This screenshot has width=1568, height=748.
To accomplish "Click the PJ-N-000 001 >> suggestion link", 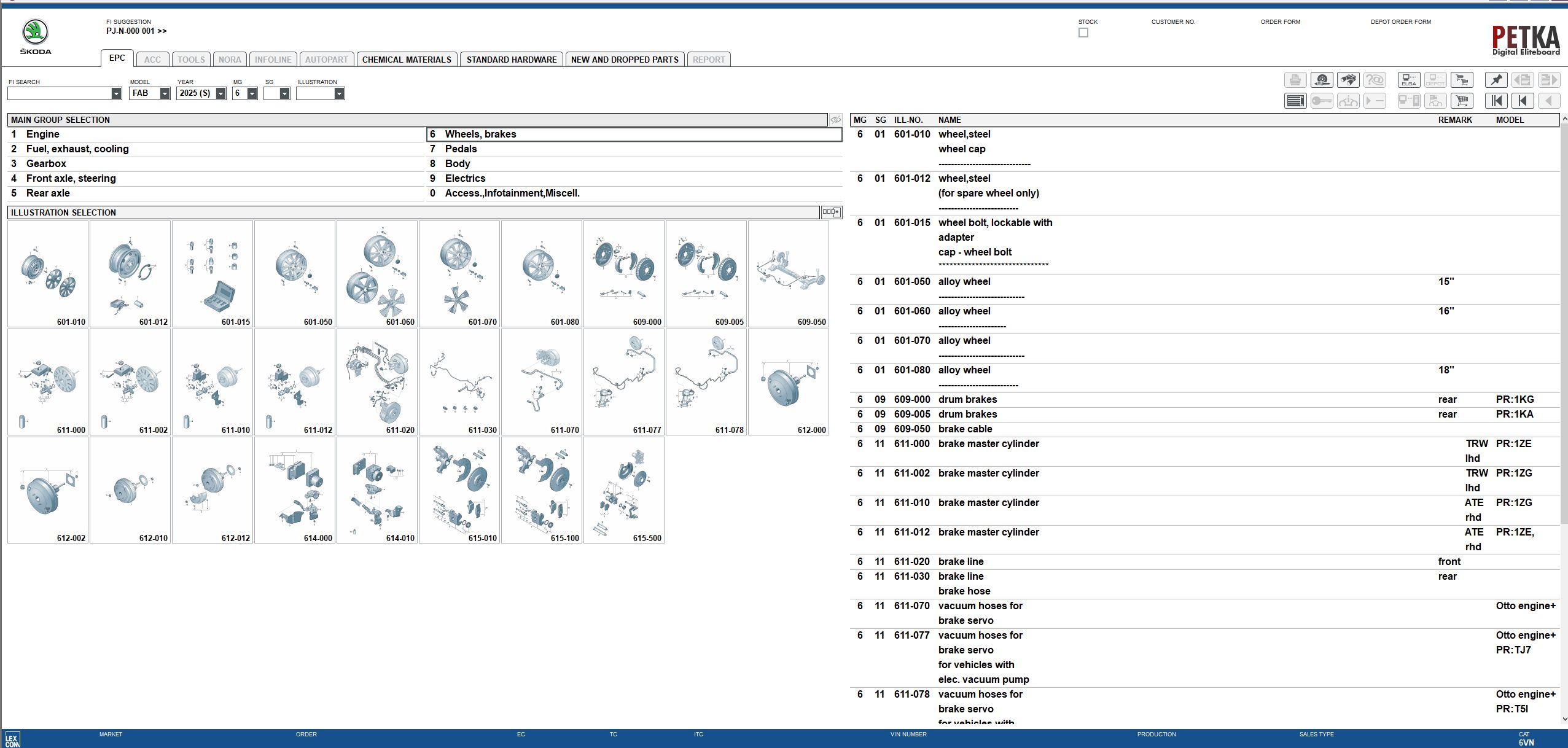I will pos(136,31).
